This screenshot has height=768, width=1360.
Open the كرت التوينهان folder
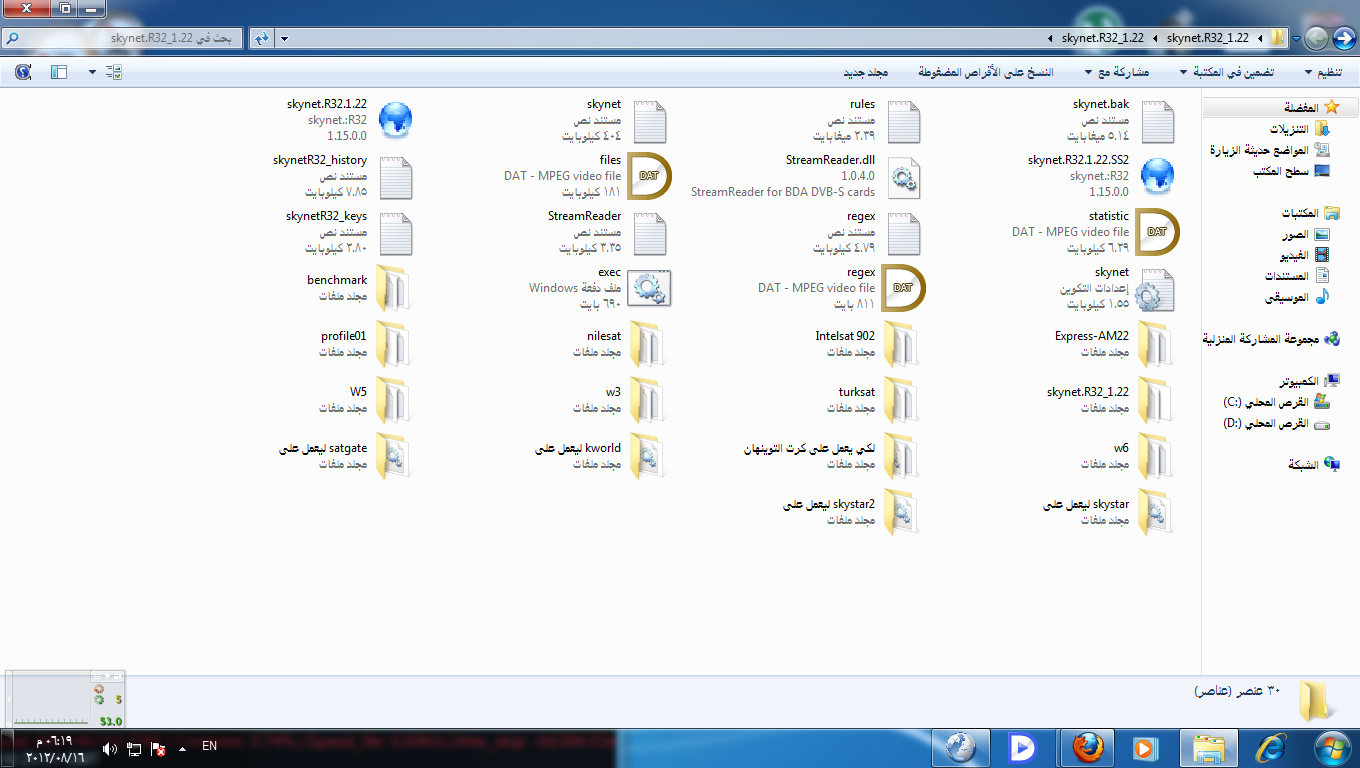(831, 456)
